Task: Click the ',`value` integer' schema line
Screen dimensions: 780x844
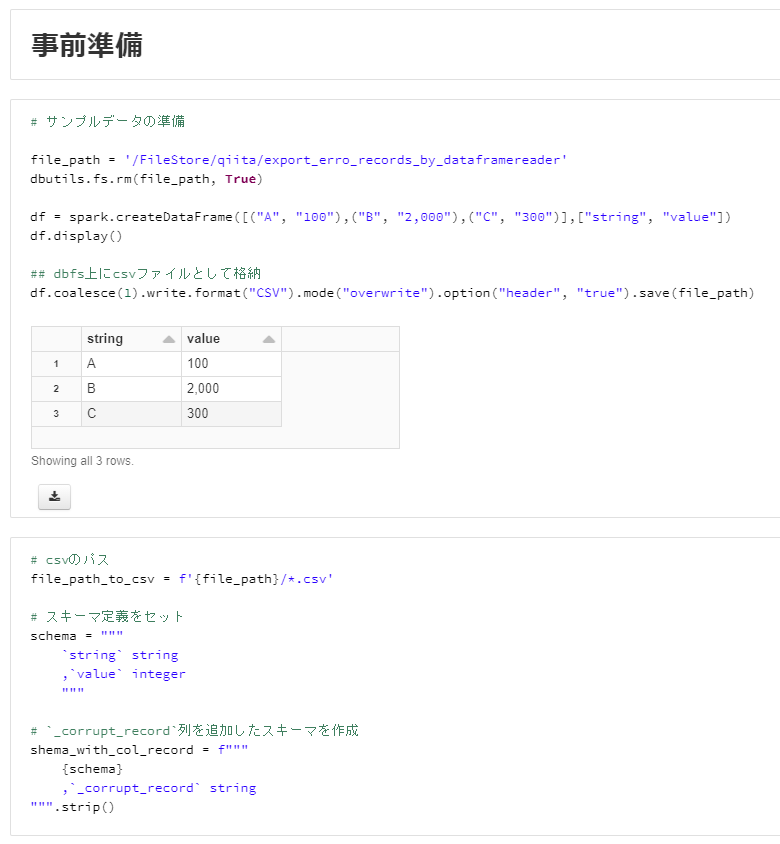Action: coord(124,674)
